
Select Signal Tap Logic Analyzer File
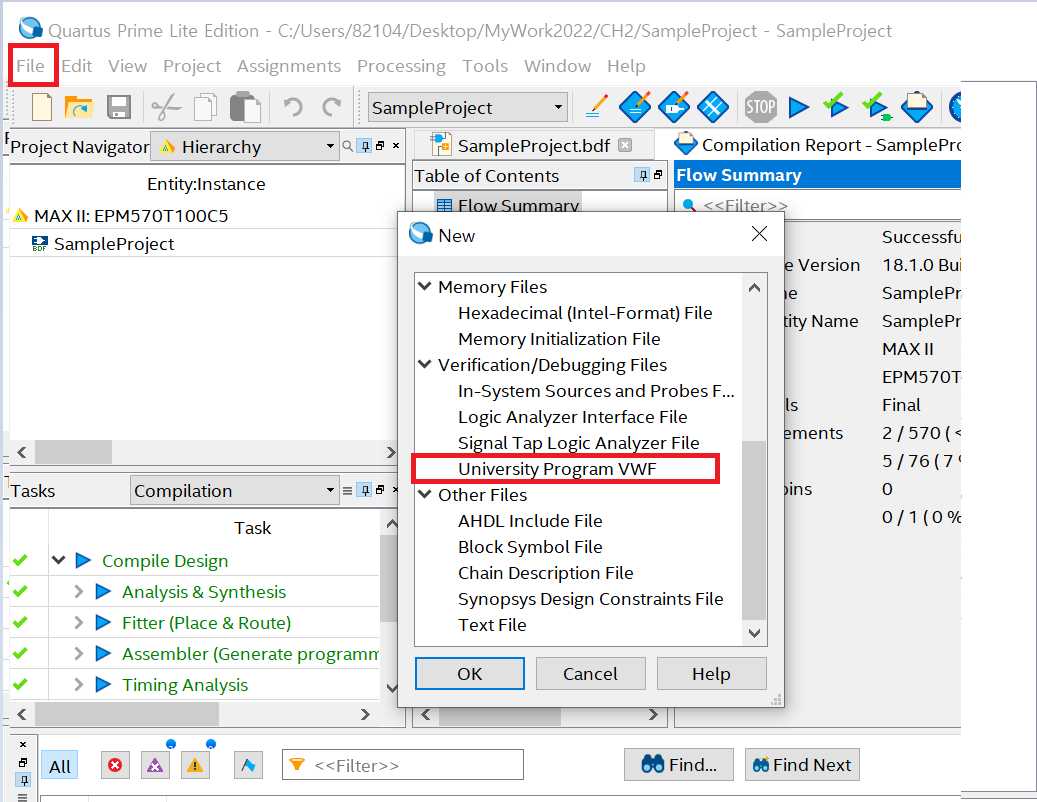(x=579, y=443)
